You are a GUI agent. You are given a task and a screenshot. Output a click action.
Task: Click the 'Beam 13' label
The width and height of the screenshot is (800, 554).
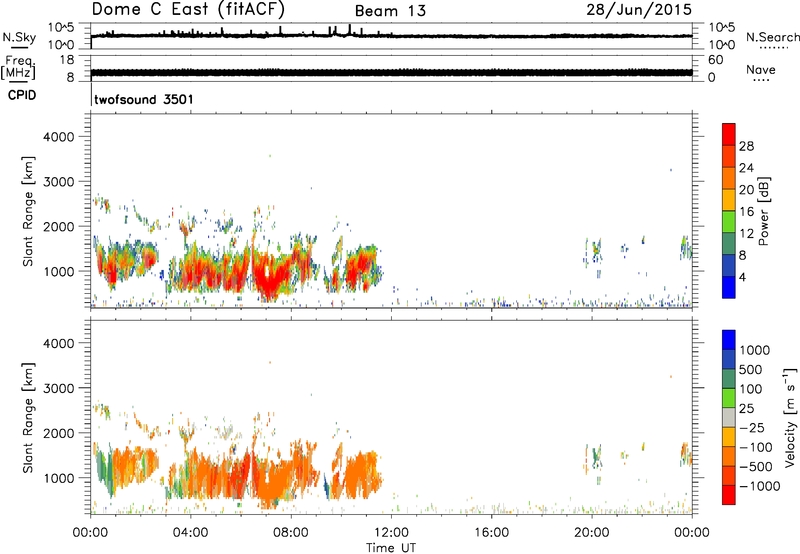pyautogui.click(x=390, y=11)
